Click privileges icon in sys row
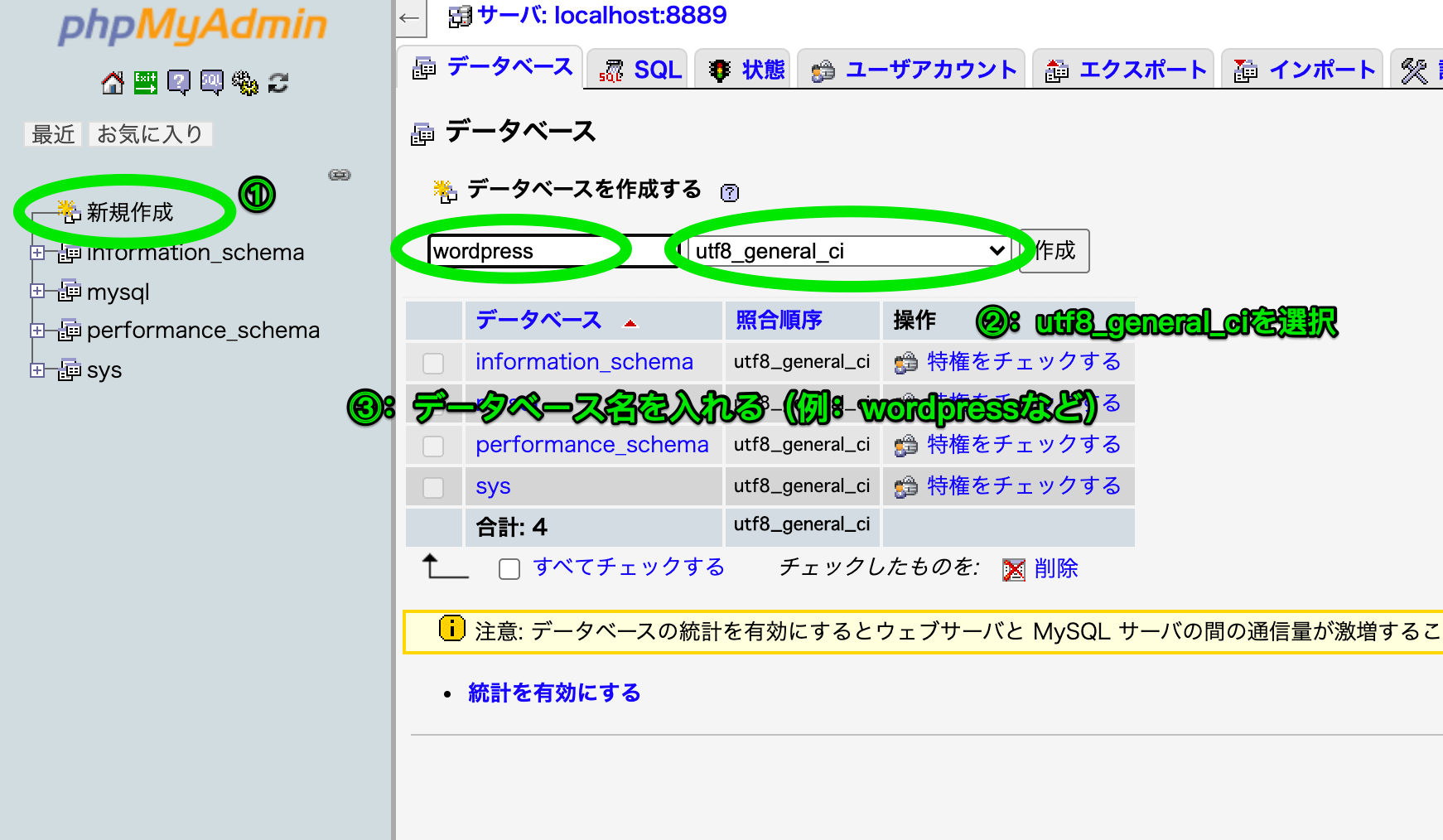The width and height of the screenshot is (1443, 840). pos(906,486)
